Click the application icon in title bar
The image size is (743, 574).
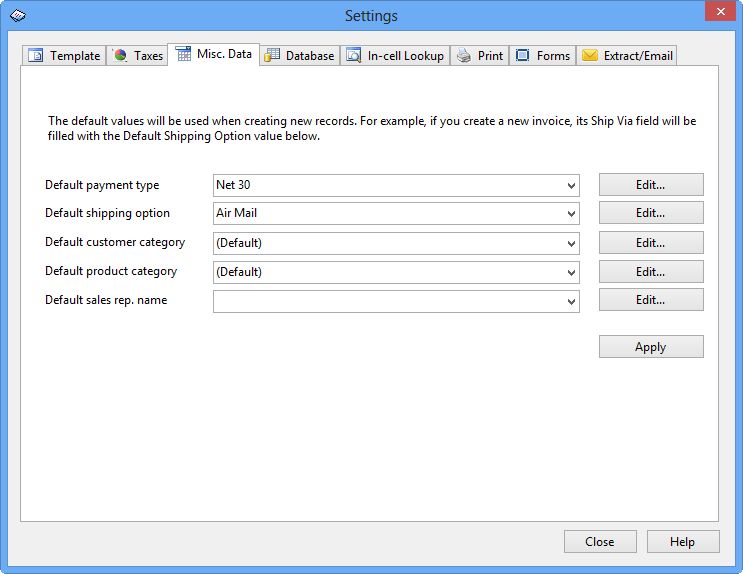(18, 16)
